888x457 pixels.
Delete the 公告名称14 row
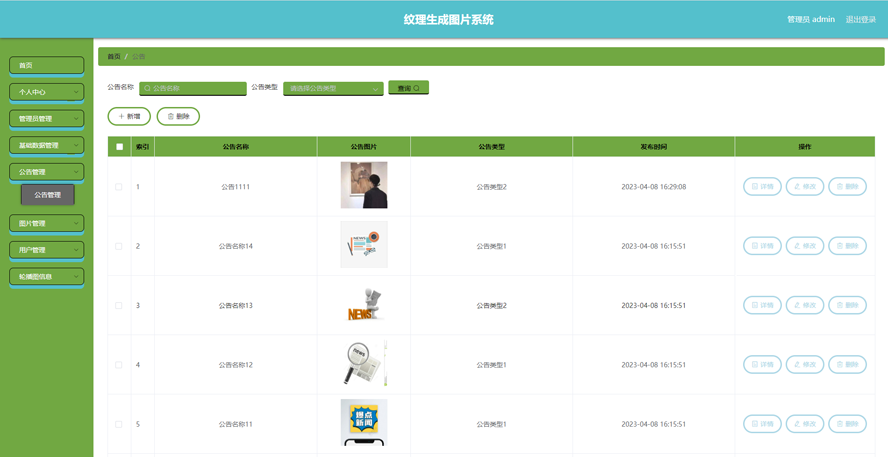pyautogui.click(x=847, y=246)
